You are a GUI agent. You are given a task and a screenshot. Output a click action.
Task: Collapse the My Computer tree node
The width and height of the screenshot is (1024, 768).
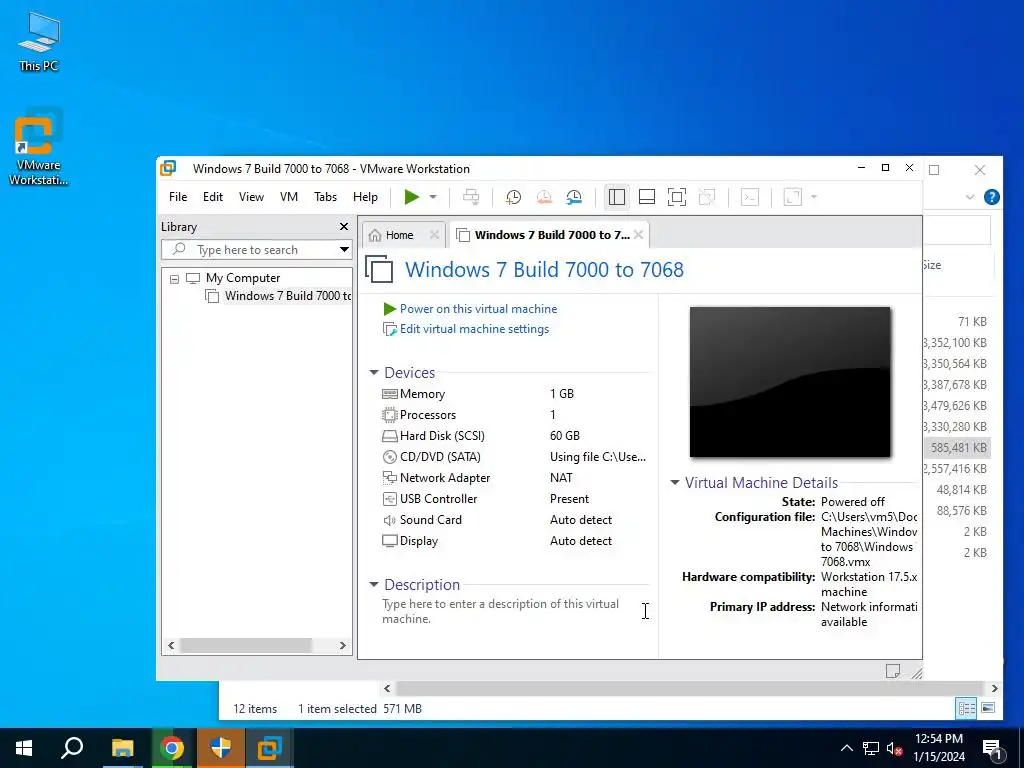tap(174, 279)
